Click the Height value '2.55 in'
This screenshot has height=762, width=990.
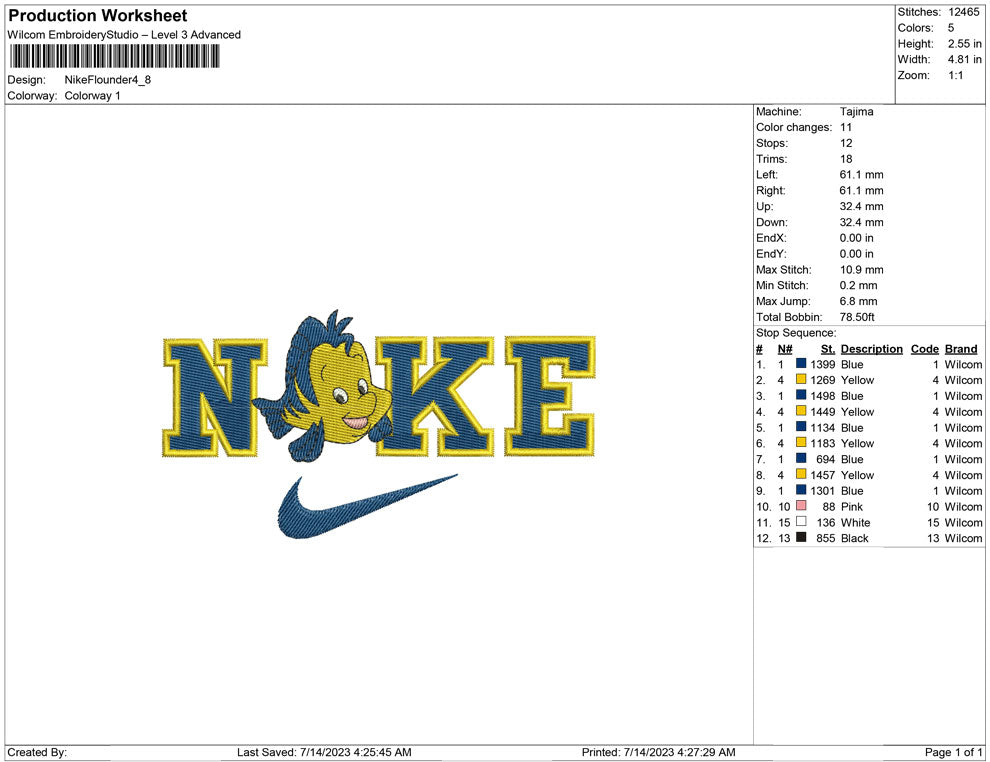click(x=964, y=44)
